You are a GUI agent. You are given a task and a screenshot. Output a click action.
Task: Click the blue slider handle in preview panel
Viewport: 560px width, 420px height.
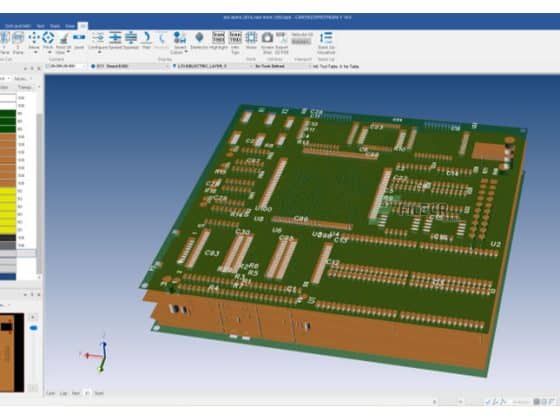(33, 328)
